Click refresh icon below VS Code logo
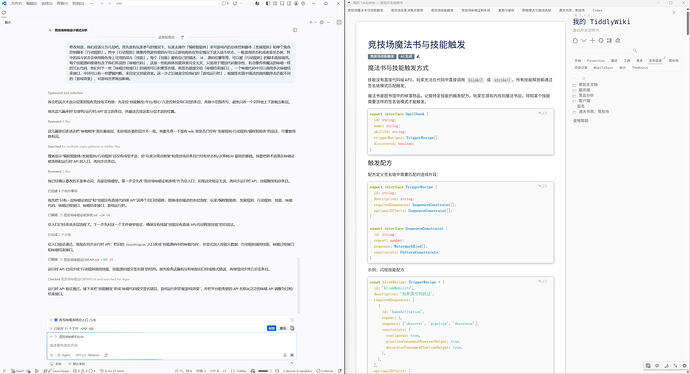The height and width of the screenshot is (374, 690). (x=4, y=13)
